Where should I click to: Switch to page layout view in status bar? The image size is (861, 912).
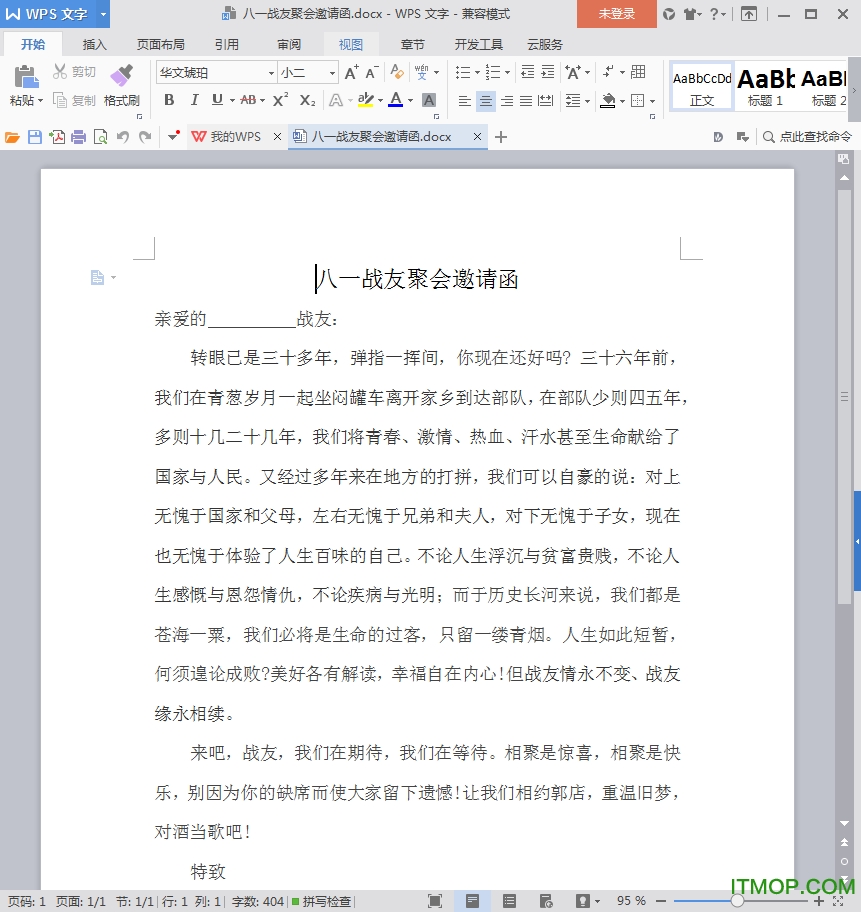coord(472,901)
